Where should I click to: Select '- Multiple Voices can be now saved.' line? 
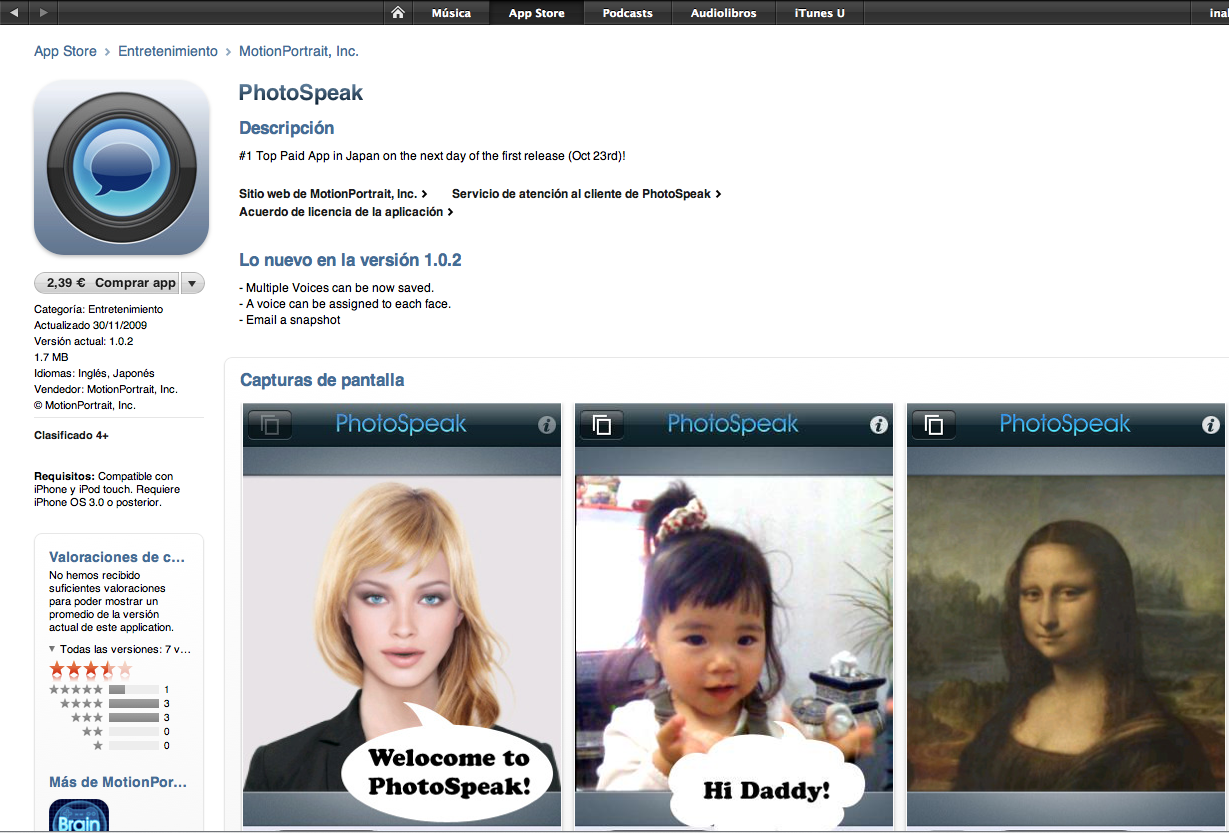pos(337,288)
